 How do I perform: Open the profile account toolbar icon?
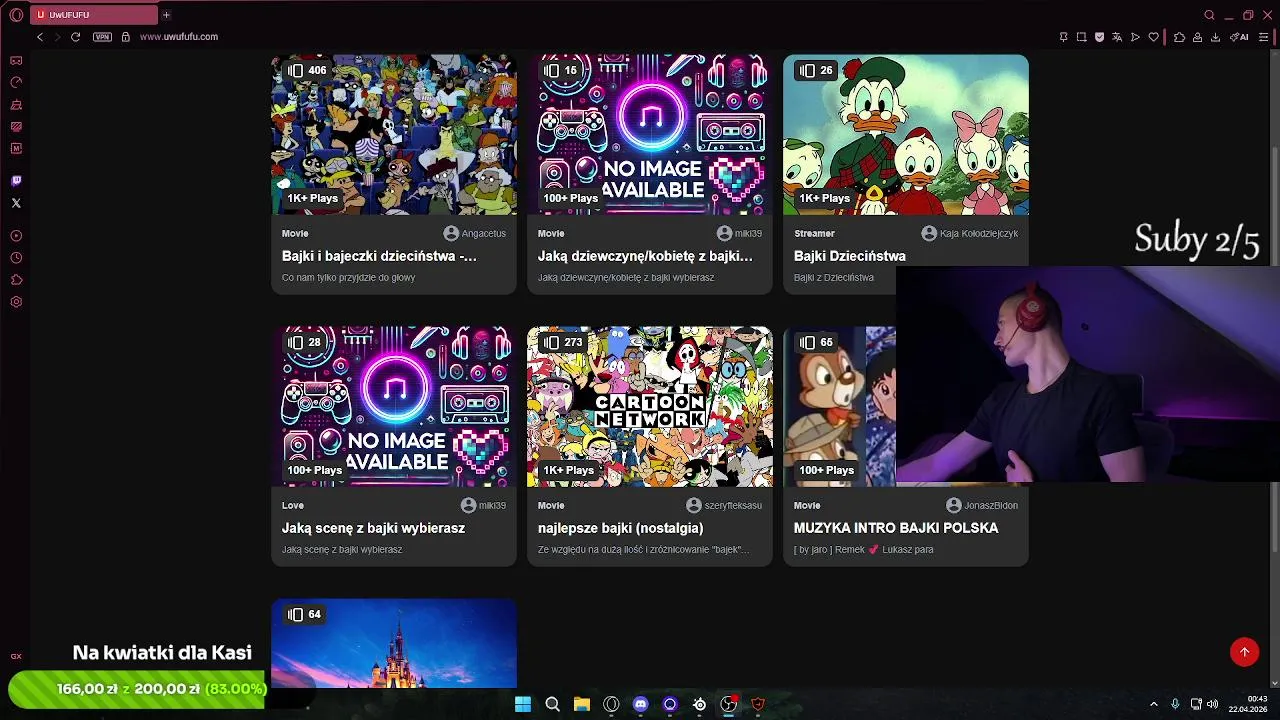coord(1197,37)
